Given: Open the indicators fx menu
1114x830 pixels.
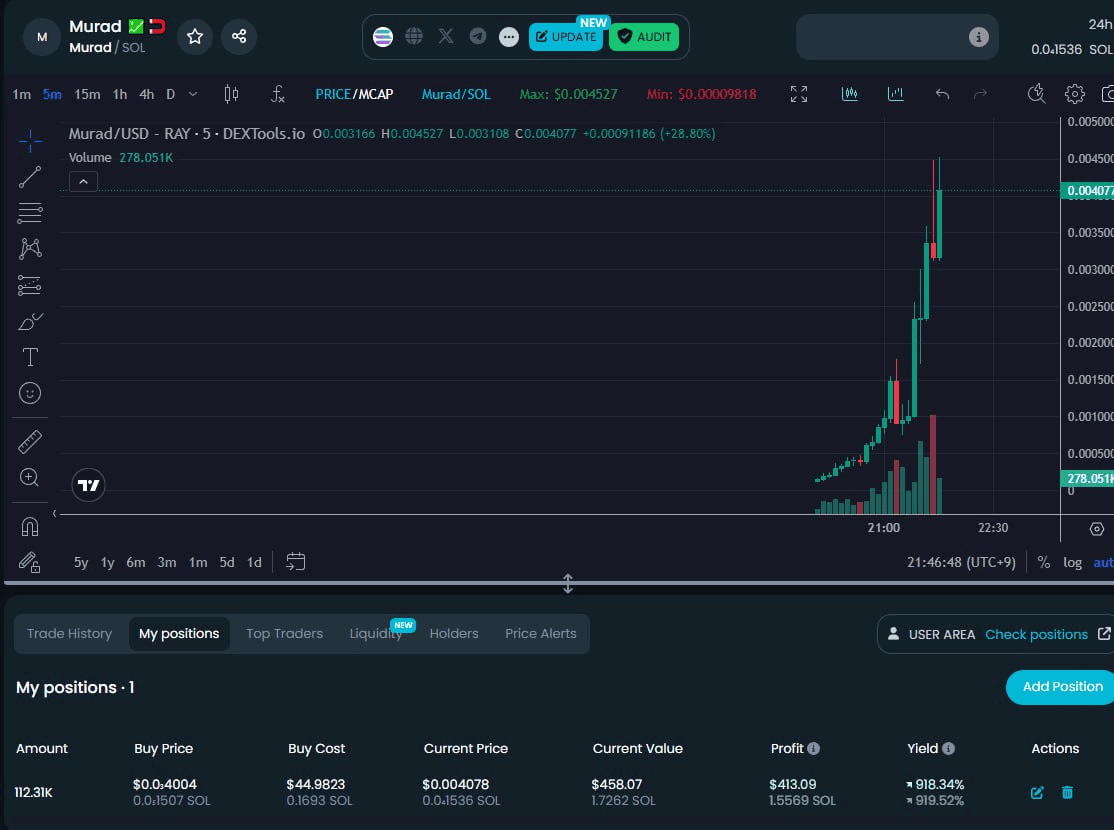Looking at the screenshot, I should point(278,94).
